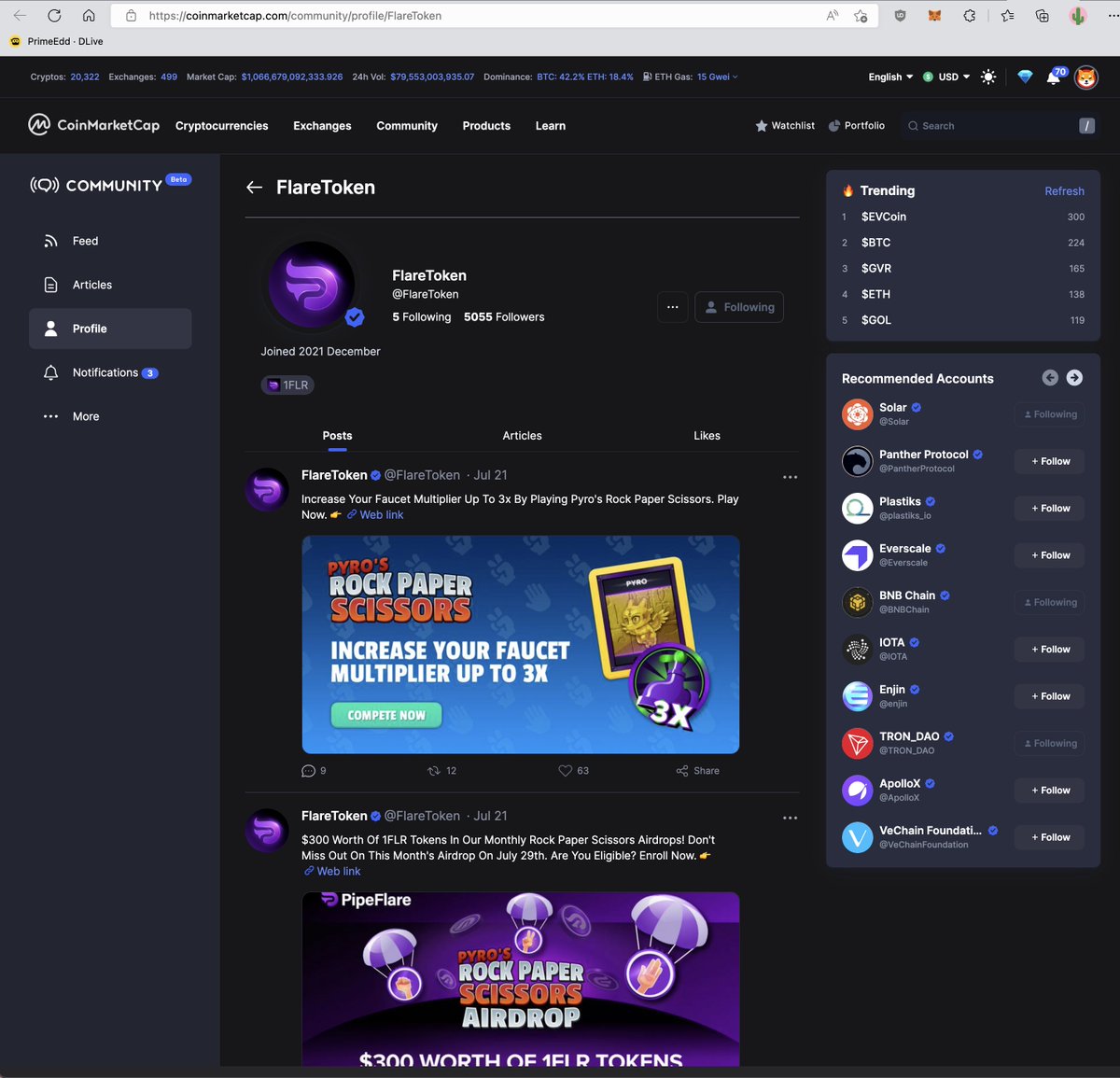Open the 5 Following list
The image size is (1120, 1078).
[x=421, y=317]
